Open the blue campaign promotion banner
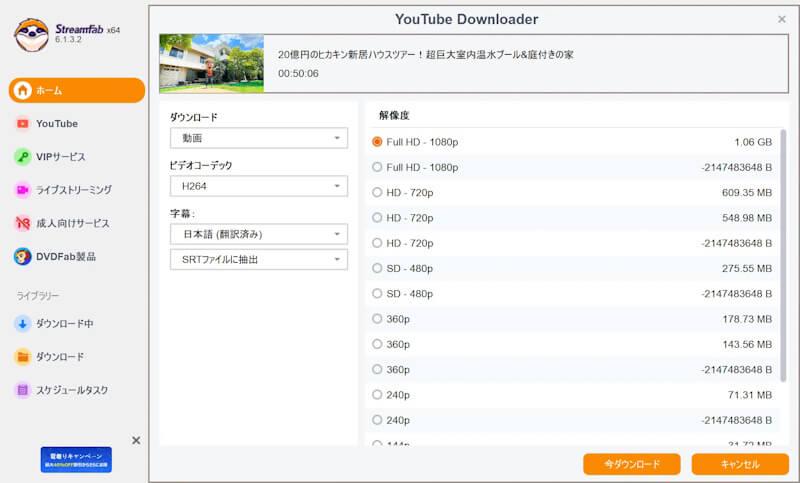The image size is (800, 483). click(76, 460)
